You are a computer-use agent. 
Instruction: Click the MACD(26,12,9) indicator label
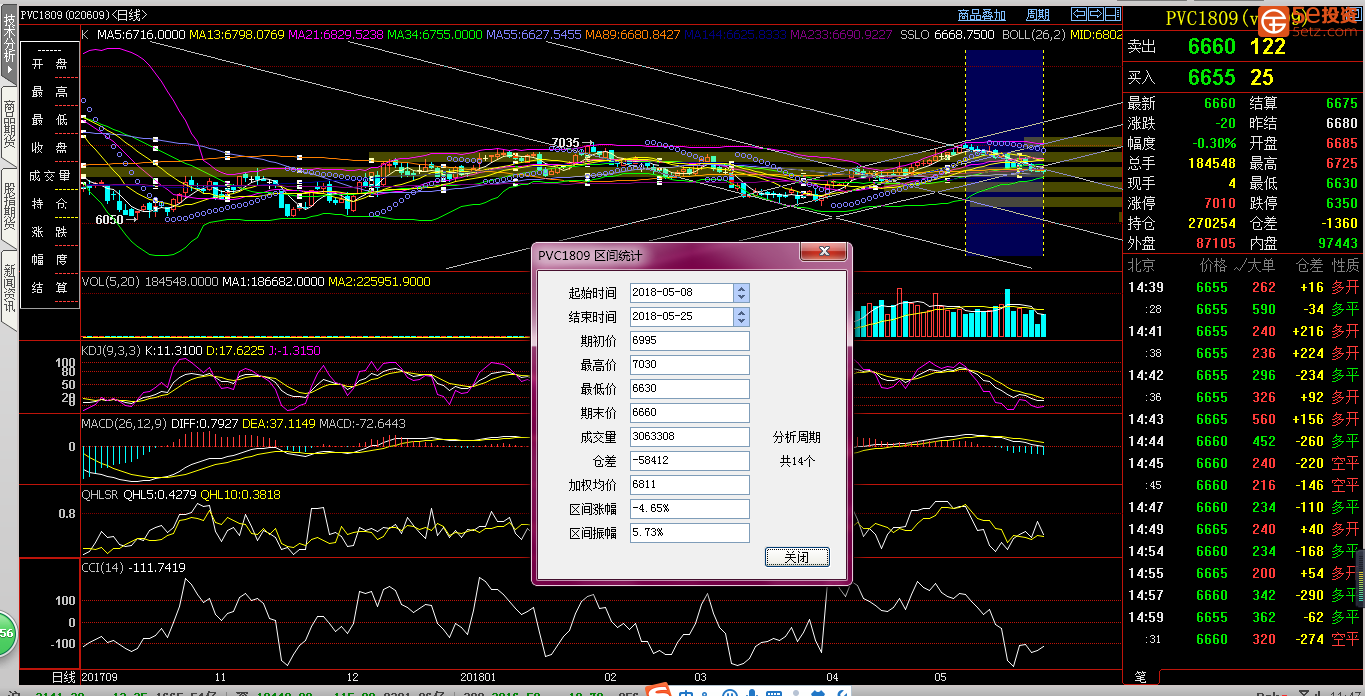[x=124, y=424]
